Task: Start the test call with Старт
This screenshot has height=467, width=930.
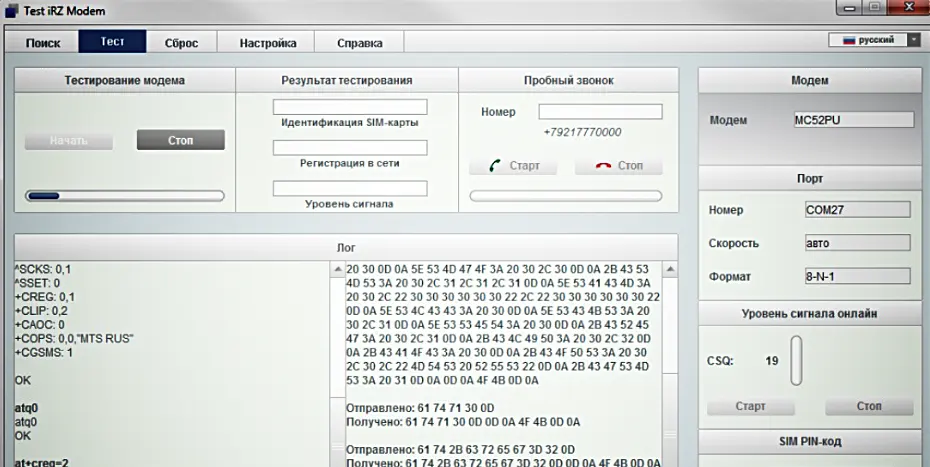Action: click(x=513, y=166)
